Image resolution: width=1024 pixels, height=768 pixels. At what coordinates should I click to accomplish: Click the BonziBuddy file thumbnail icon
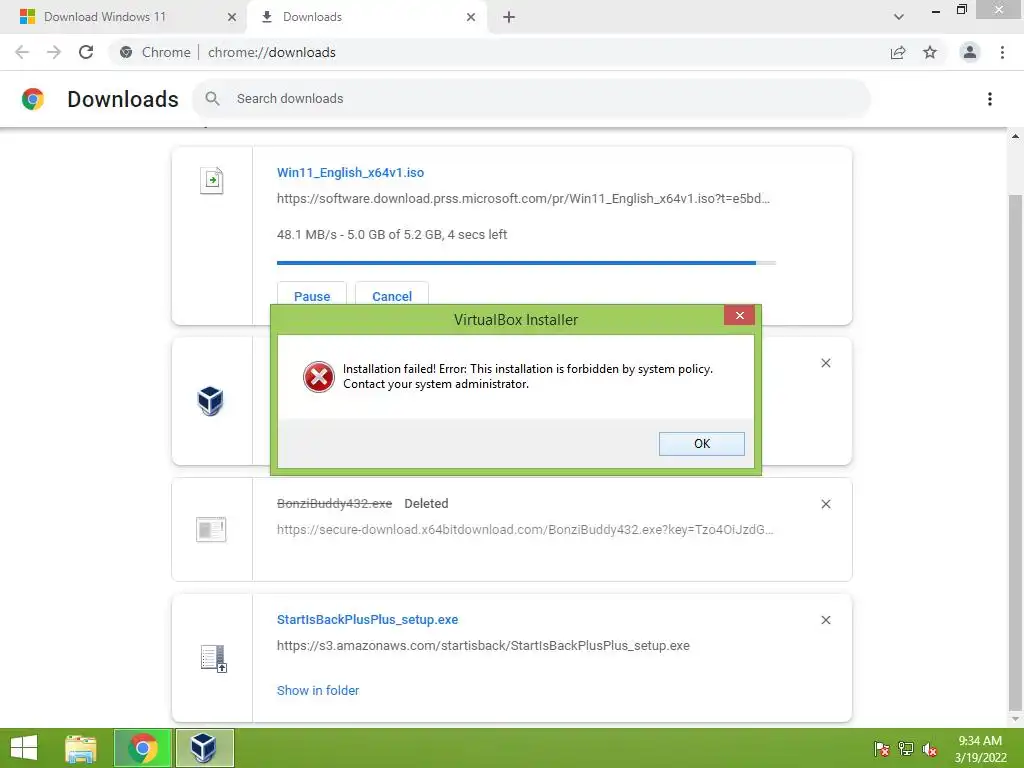point(211,529)
